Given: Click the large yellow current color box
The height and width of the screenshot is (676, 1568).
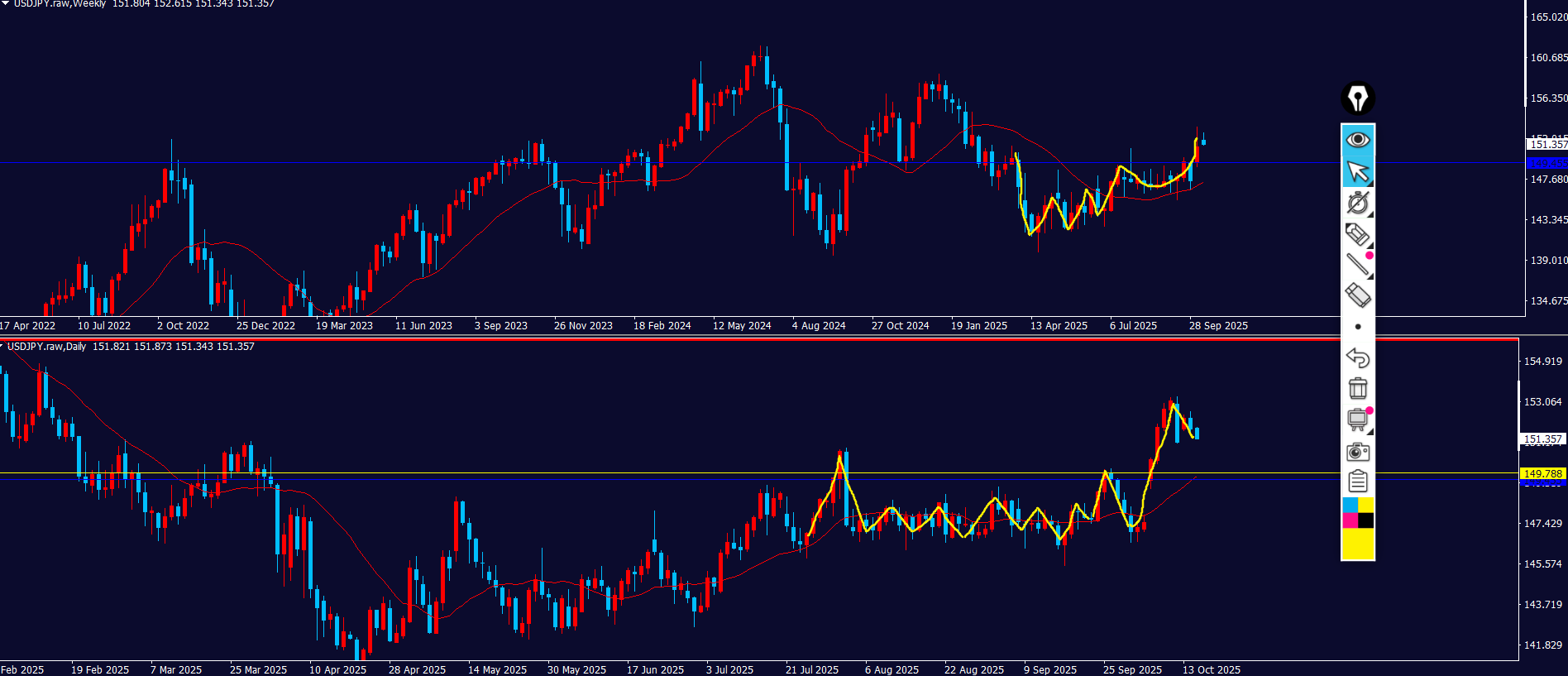Looking at the screenshot, I should coord(1357,544).
